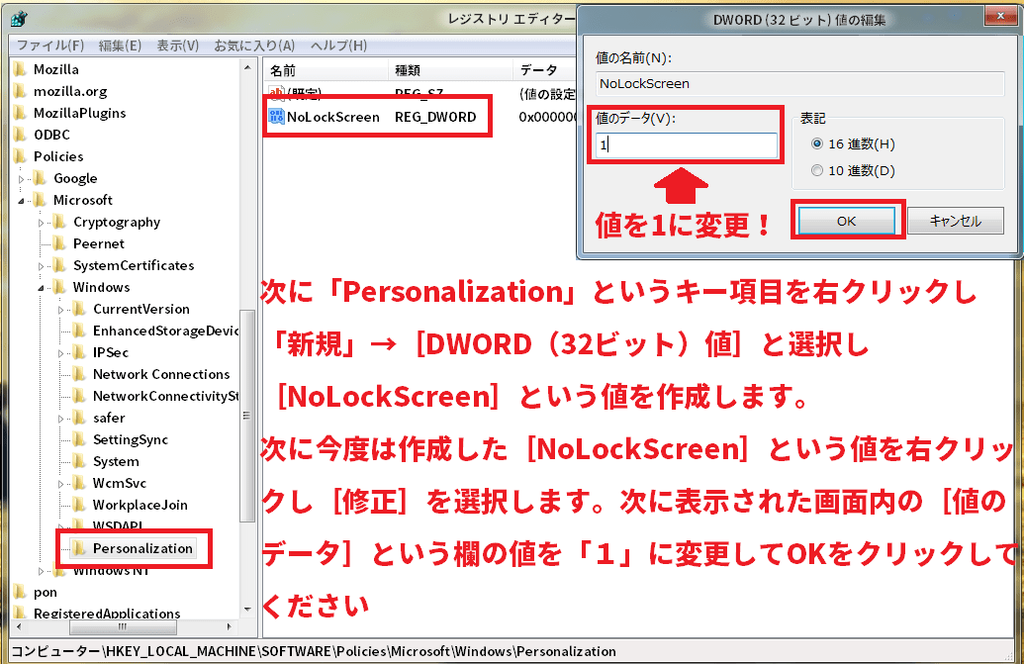Expand the SystemCertificates key
This screenshot has height=664, width=1024.
(x=40, y=266)
